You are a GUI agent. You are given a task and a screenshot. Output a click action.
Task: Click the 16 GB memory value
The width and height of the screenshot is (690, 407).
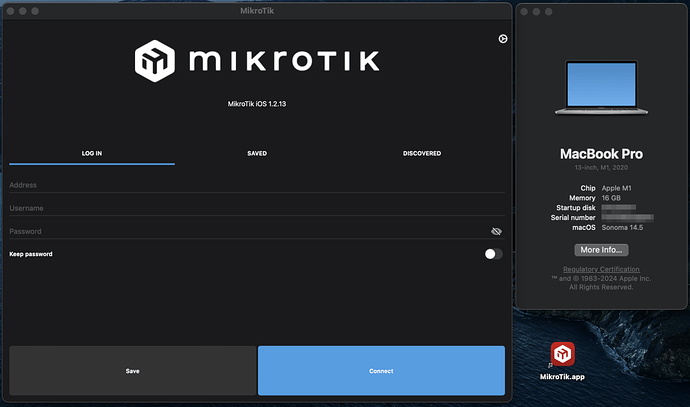[611, 198]
